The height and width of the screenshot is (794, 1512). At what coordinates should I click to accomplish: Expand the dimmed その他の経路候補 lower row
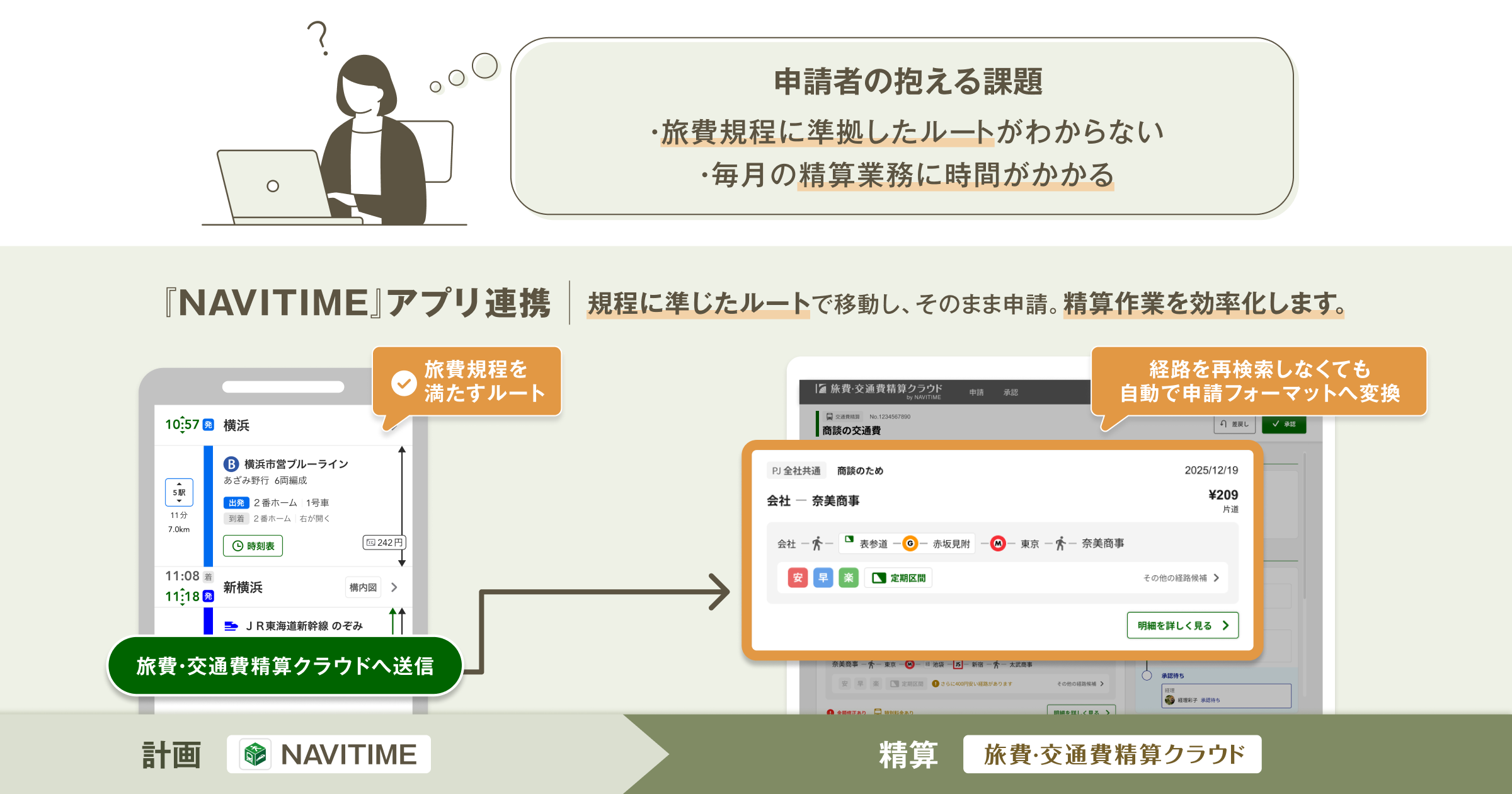coord(1080,684)
